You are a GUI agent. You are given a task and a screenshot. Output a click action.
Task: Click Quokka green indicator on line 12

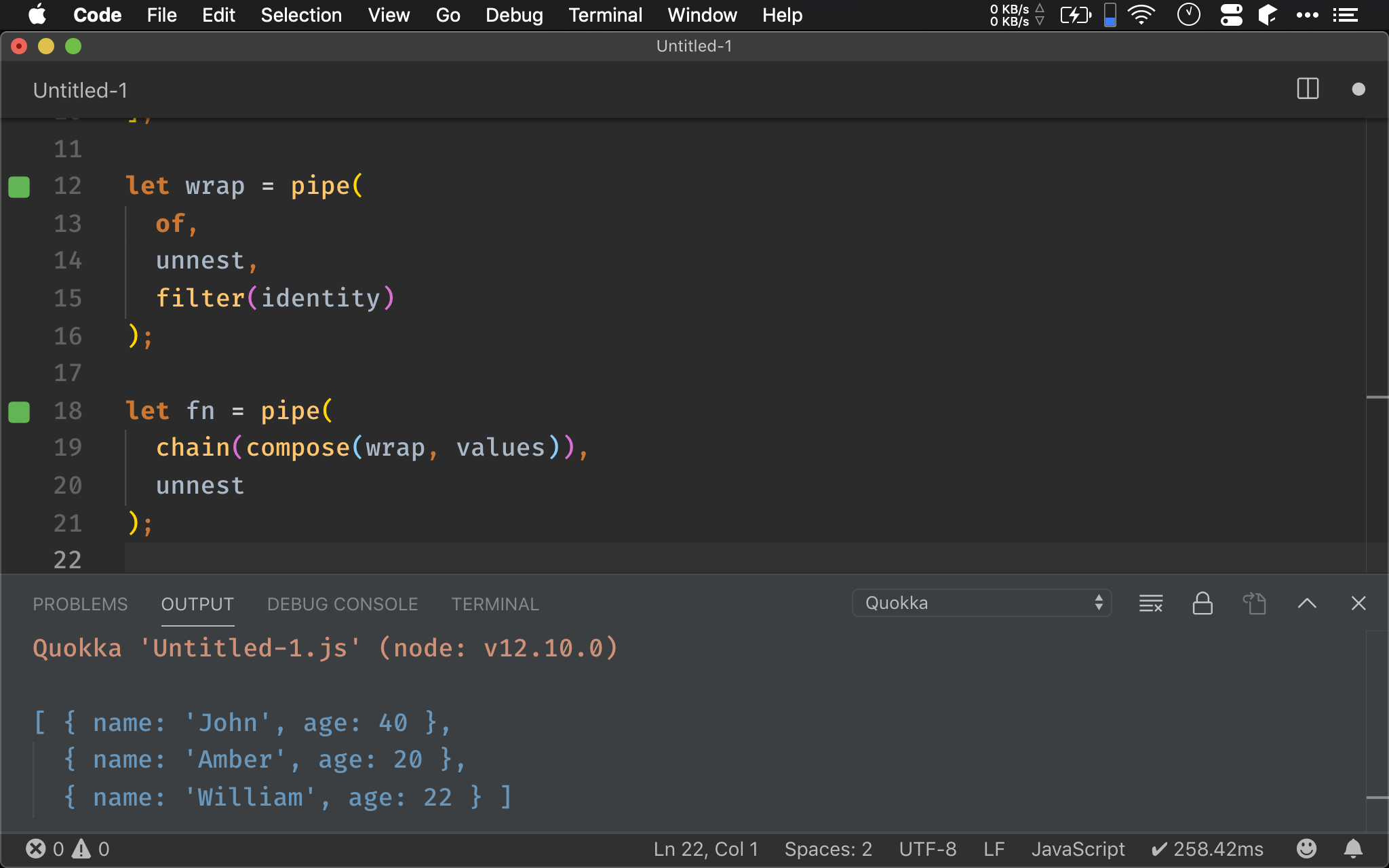coord(19,186)
